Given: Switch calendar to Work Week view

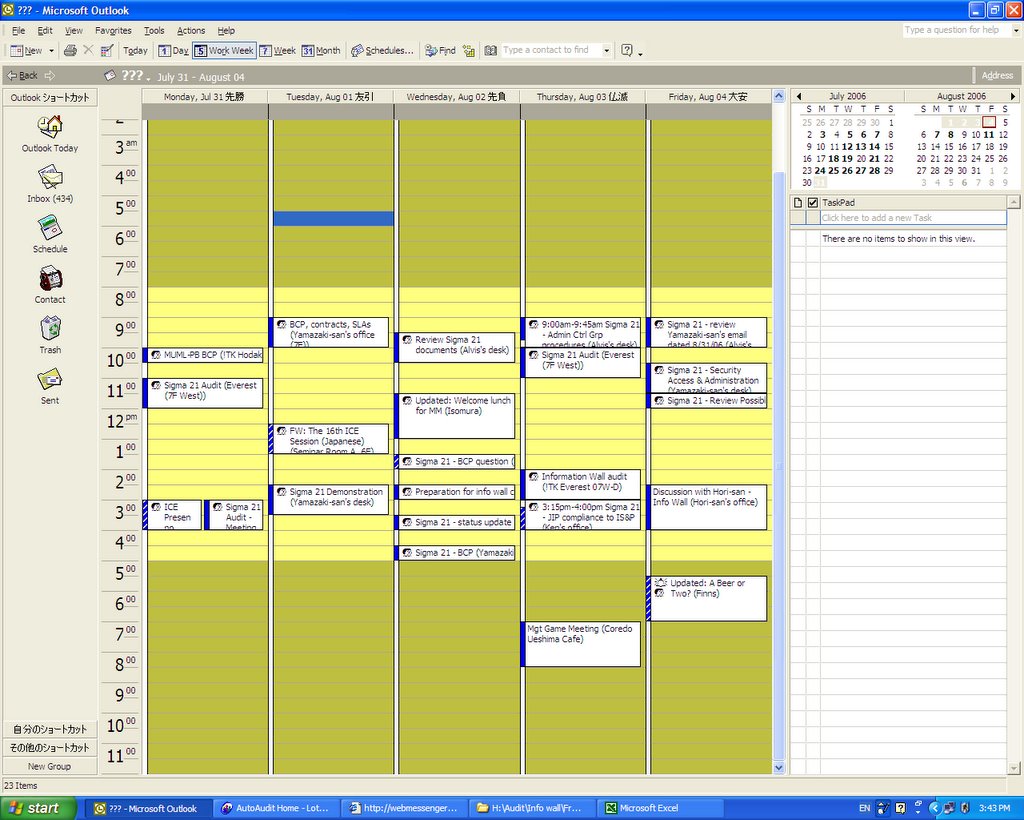Looking at the screenshot, I should click(224, 50).
